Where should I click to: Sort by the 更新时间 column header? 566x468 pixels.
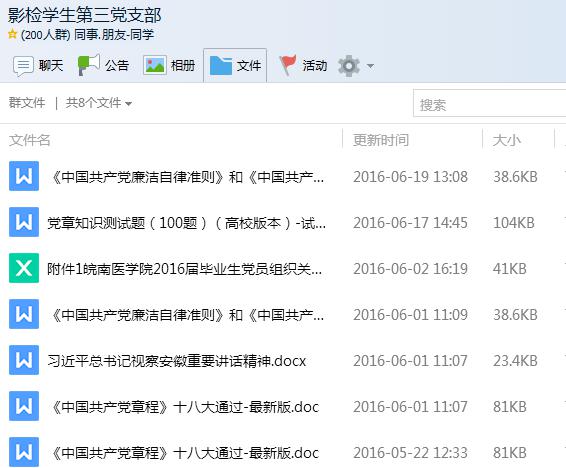point(381,140)
